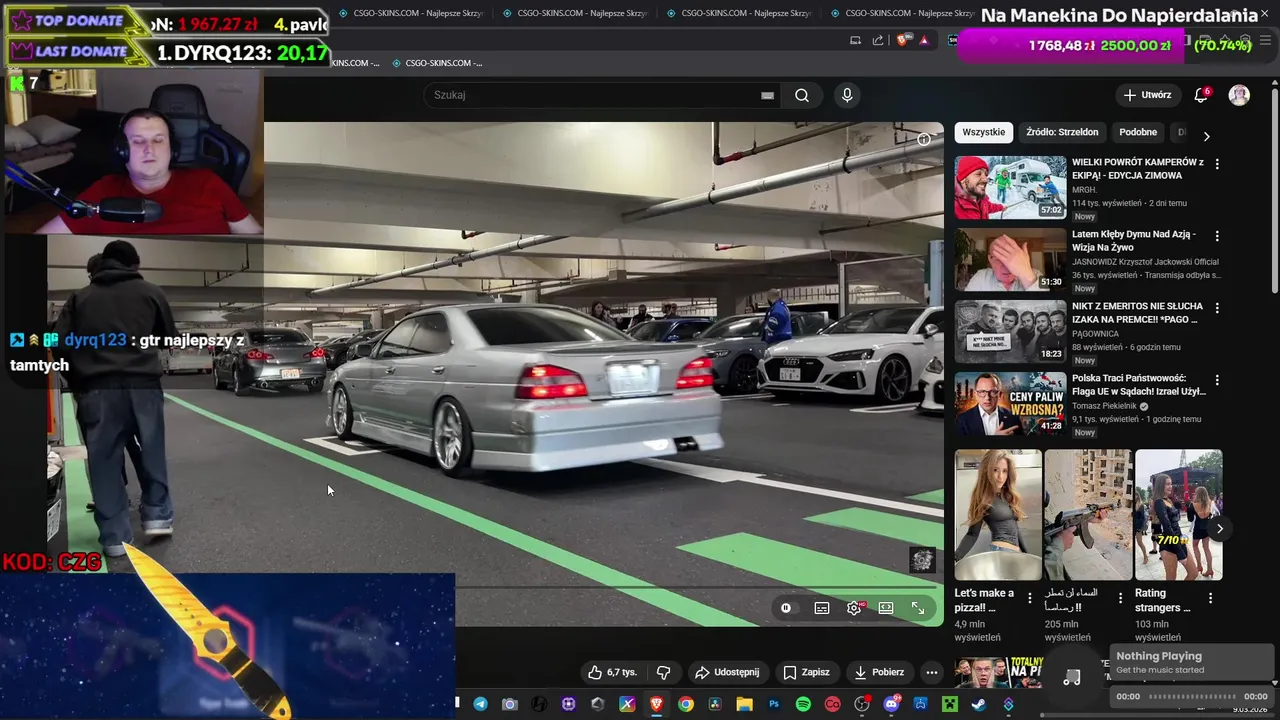Open the Let's make a pizza short
This screenshot has height=720, width=1280.
997,515
